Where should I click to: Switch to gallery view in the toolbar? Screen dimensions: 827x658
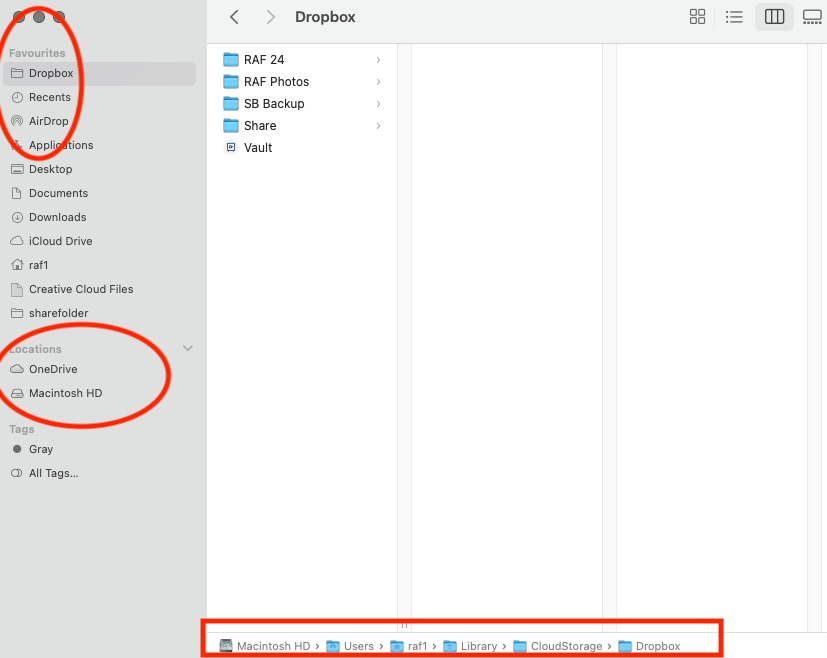point(811,17)
